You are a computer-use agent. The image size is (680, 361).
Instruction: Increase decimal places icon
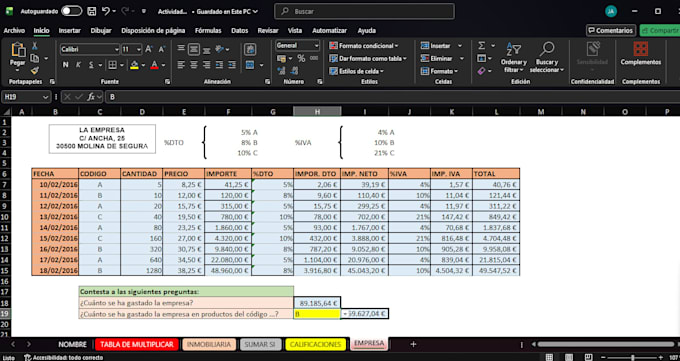[282, 71]
